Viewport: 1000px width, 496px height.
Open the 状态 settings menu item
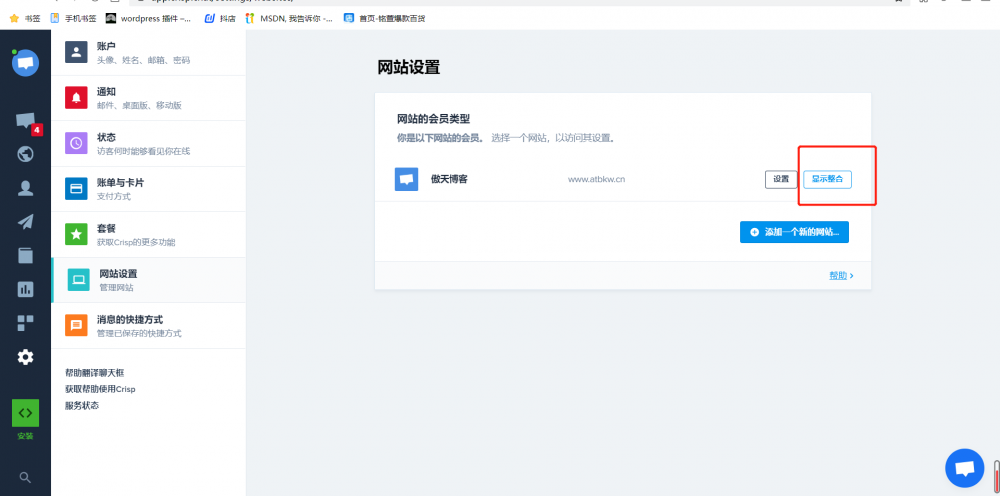(148, 143)
